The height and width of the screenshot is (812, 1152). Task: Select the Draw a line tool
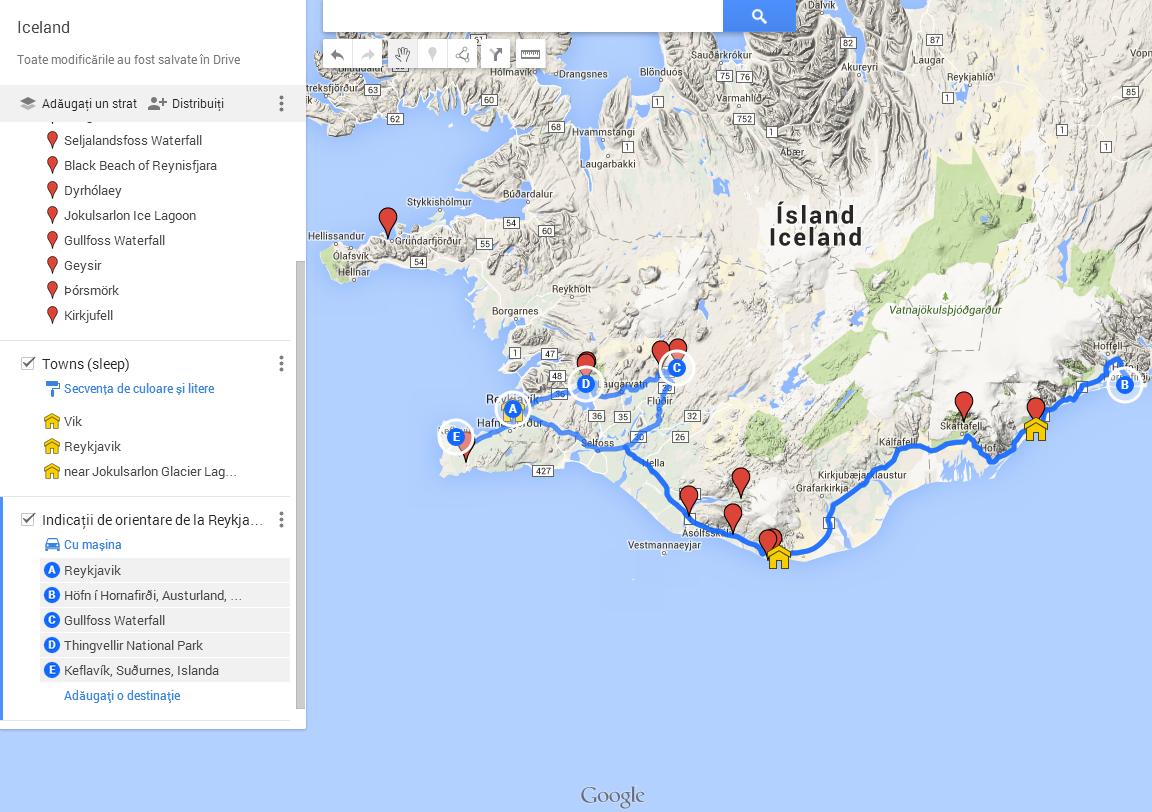tap(462, 54)
